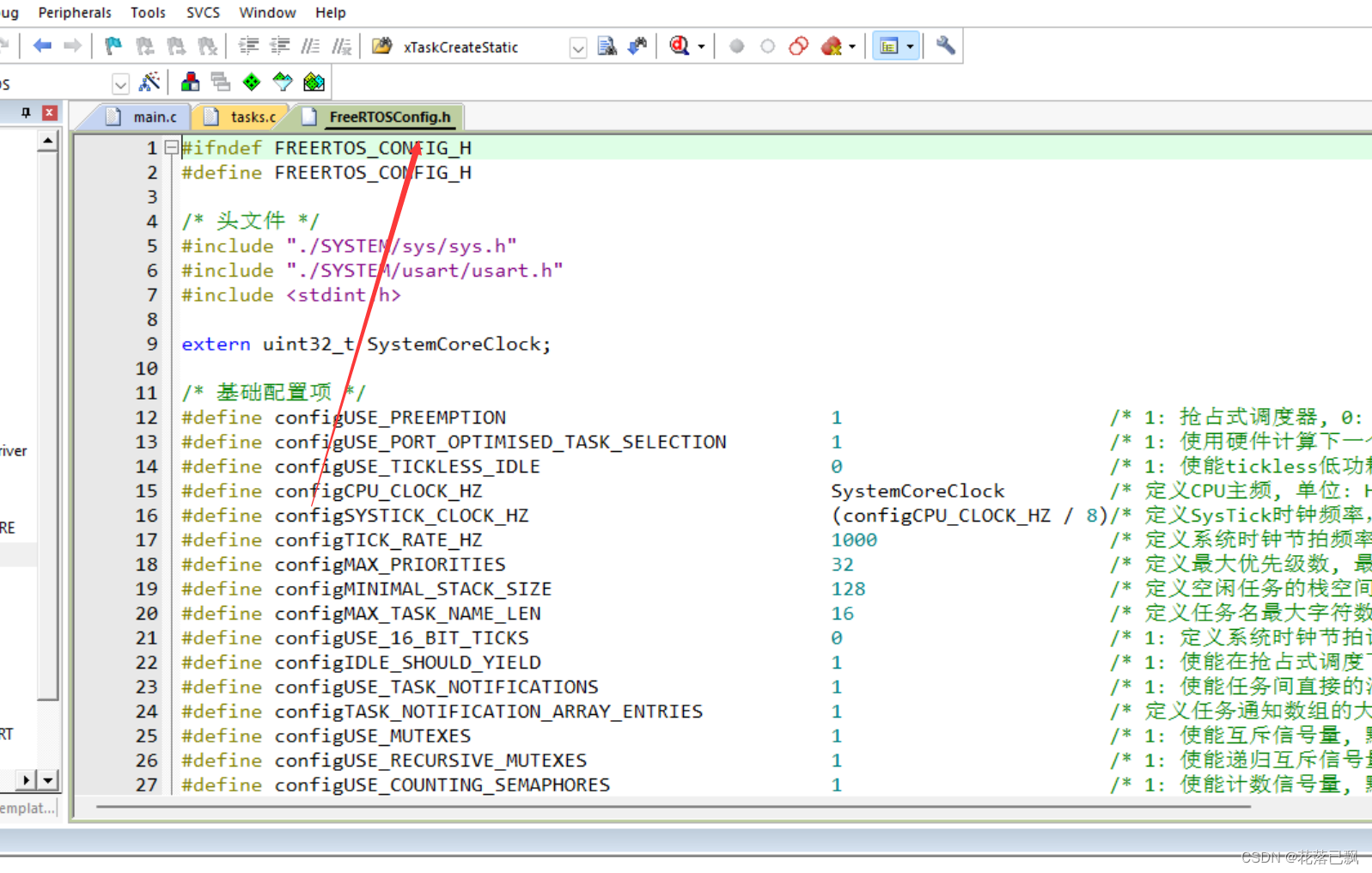
Task: Go to the next bookmark
Action: [x=175, y=46]
